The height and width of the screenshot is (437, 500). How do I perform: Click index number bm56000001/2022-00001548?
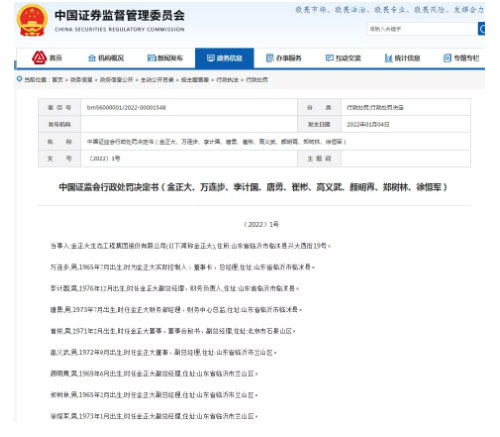(126, 107)
